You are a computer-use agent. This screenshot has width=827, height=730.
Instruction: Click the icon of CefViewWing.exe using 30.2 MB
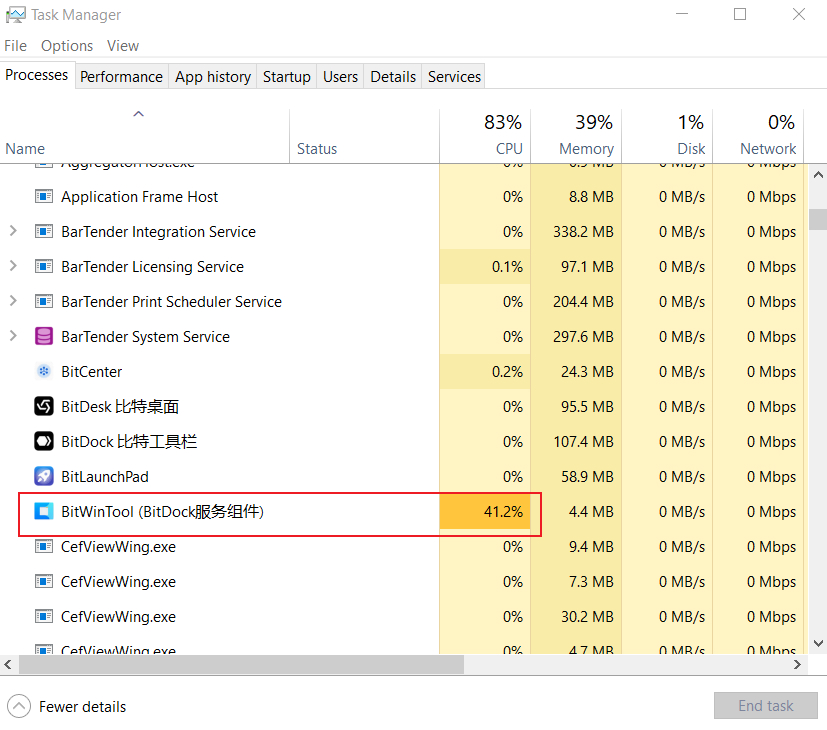tap(44, 616)
